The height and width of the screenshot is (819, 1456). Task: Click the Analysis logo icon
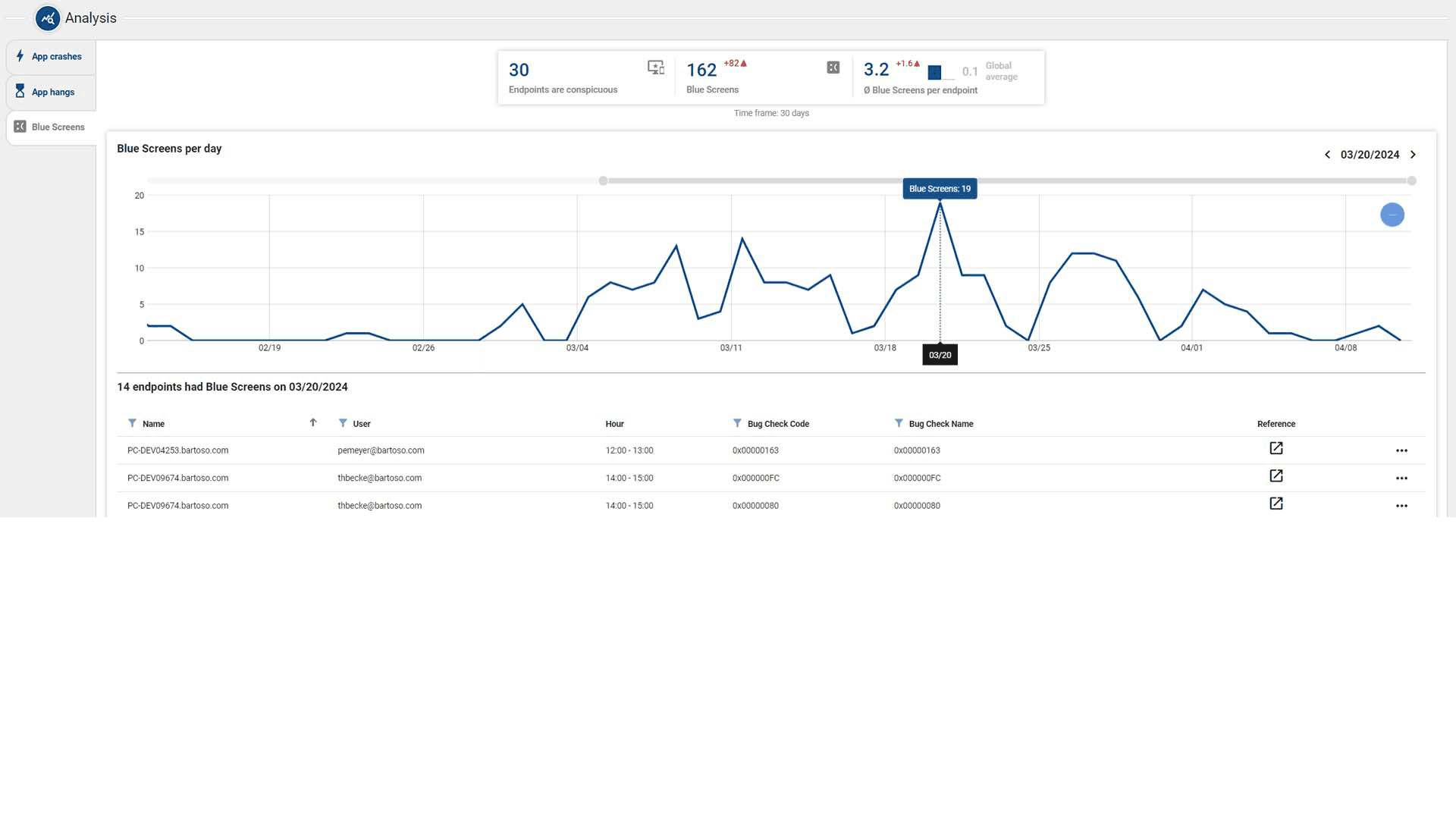pos(48,18)
